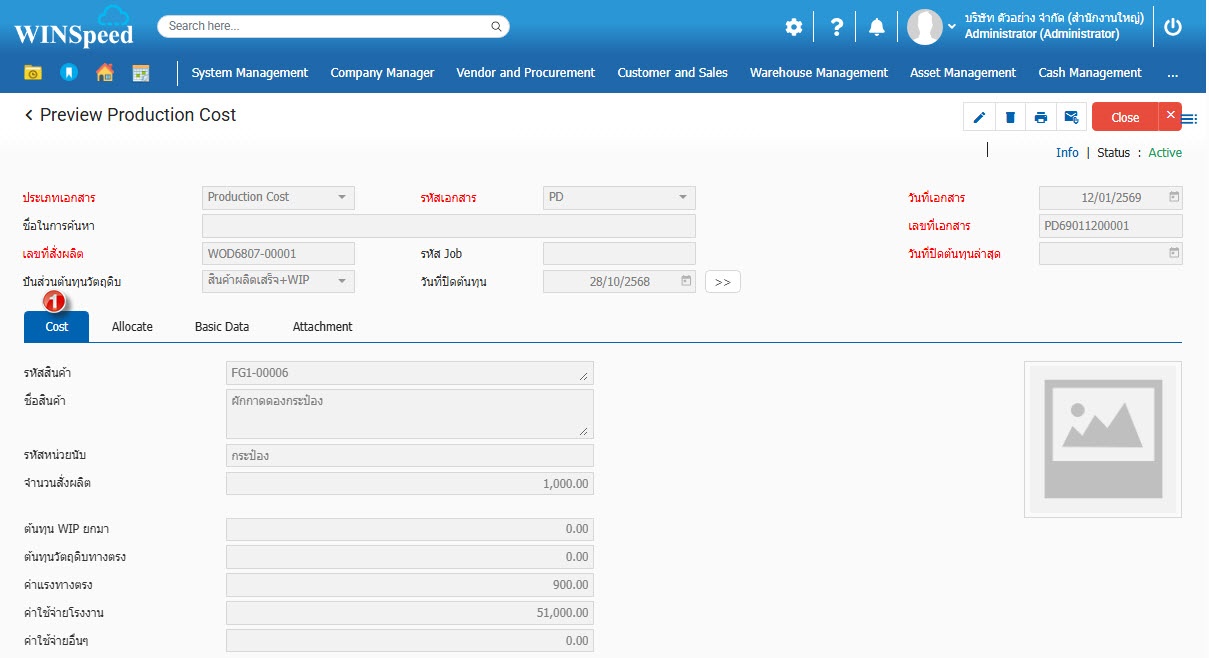This screenshot has width=1209, height=658.
Task: Open settings via the gear icon
Action: pyautogui.click(x=794, y=28)
